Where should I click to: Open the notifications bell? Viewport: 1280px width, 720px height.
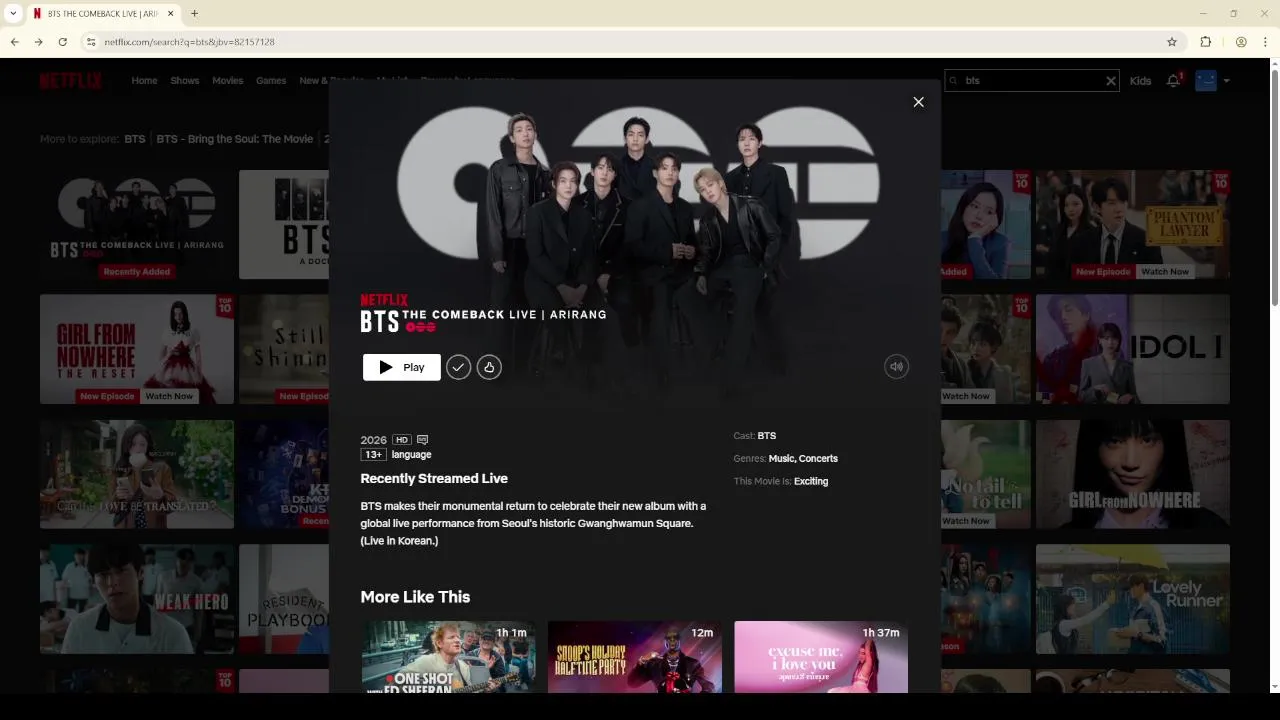[x=1174, y=81]
